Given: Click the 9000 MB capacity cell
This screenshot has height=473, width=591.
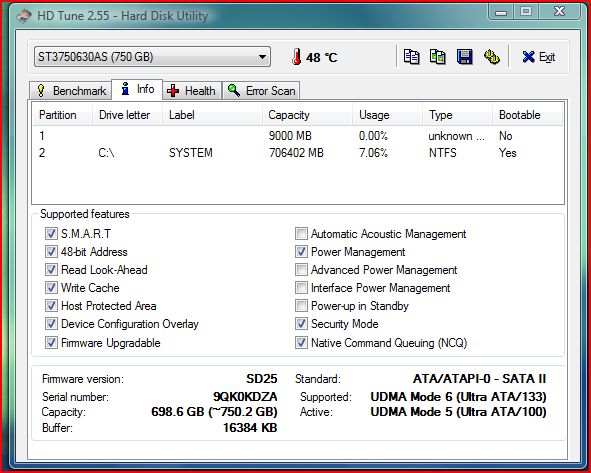Looking at the screenshot, I should pyautogui.click(x=290, y=136).
